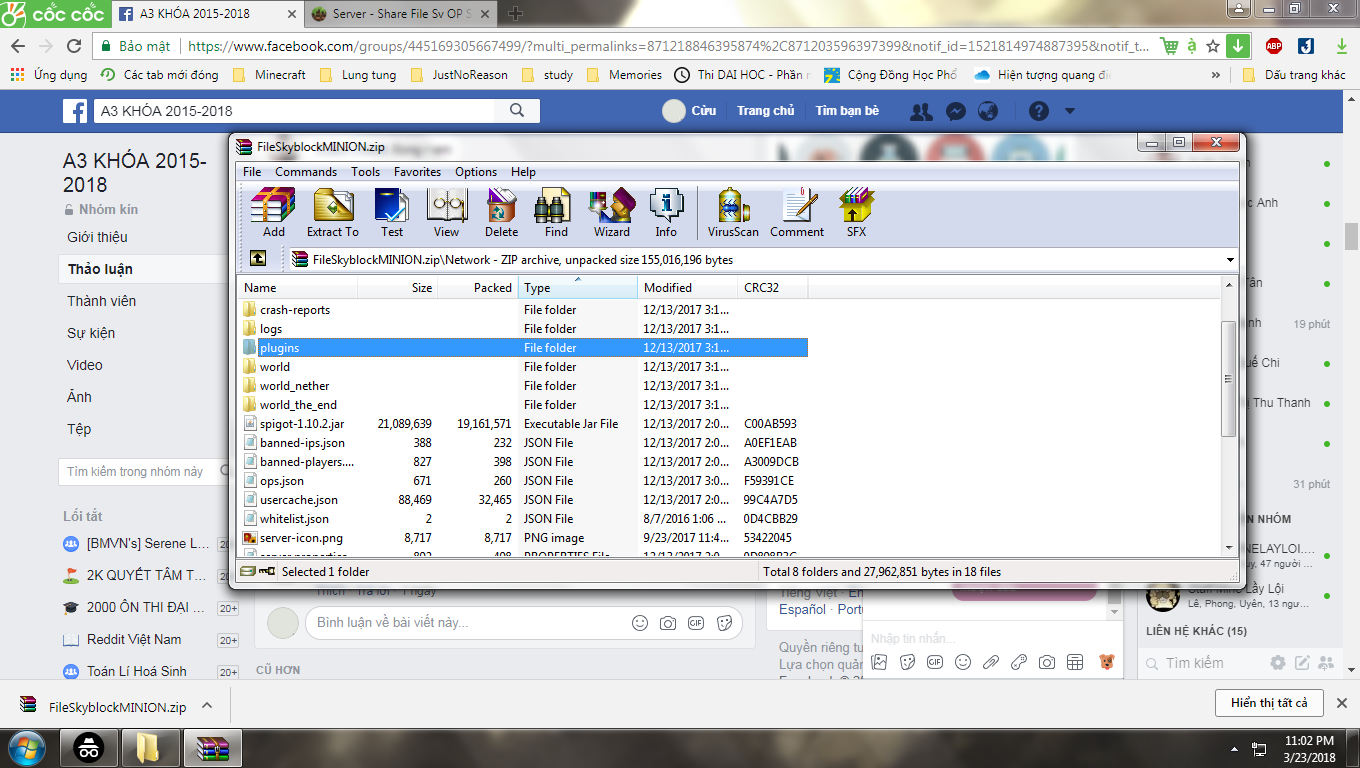Open Thành viên in the group sidebar
The height and width of the screenshot is (768, 1360).
point(102,301)
